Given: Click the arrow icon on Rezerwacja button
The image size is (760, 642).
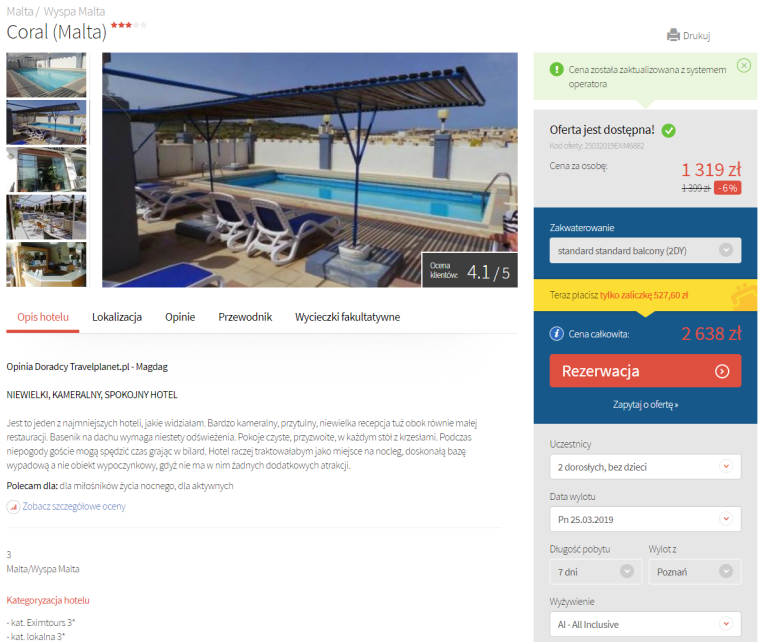Looking at the screenshot, I should tap(722, 371).
